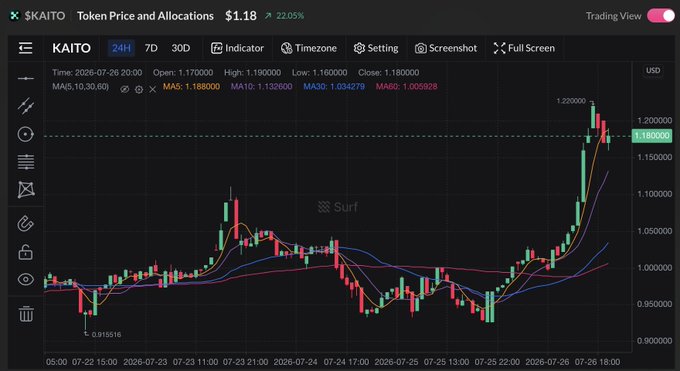Click the USD currency label
The image size is (680, 371).
point(653,71)
